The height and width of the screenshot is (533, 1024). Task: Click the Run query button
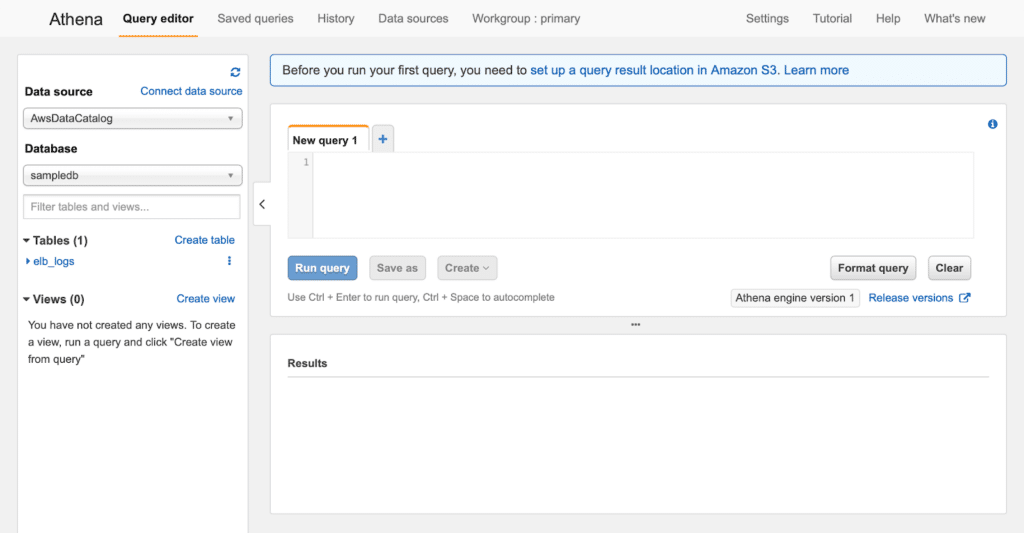coord(322,268)
